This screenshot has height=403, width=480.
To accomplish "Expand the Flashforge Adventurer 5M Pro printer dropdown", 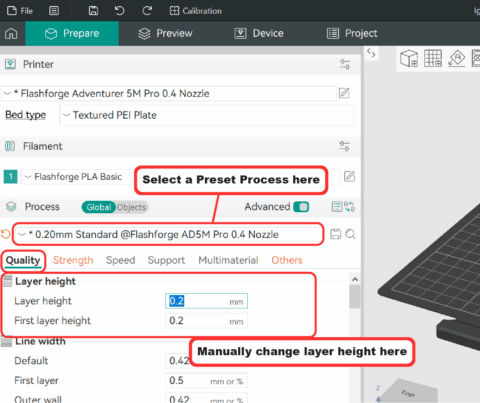I will pyautogui.click(x=169, y=93).
